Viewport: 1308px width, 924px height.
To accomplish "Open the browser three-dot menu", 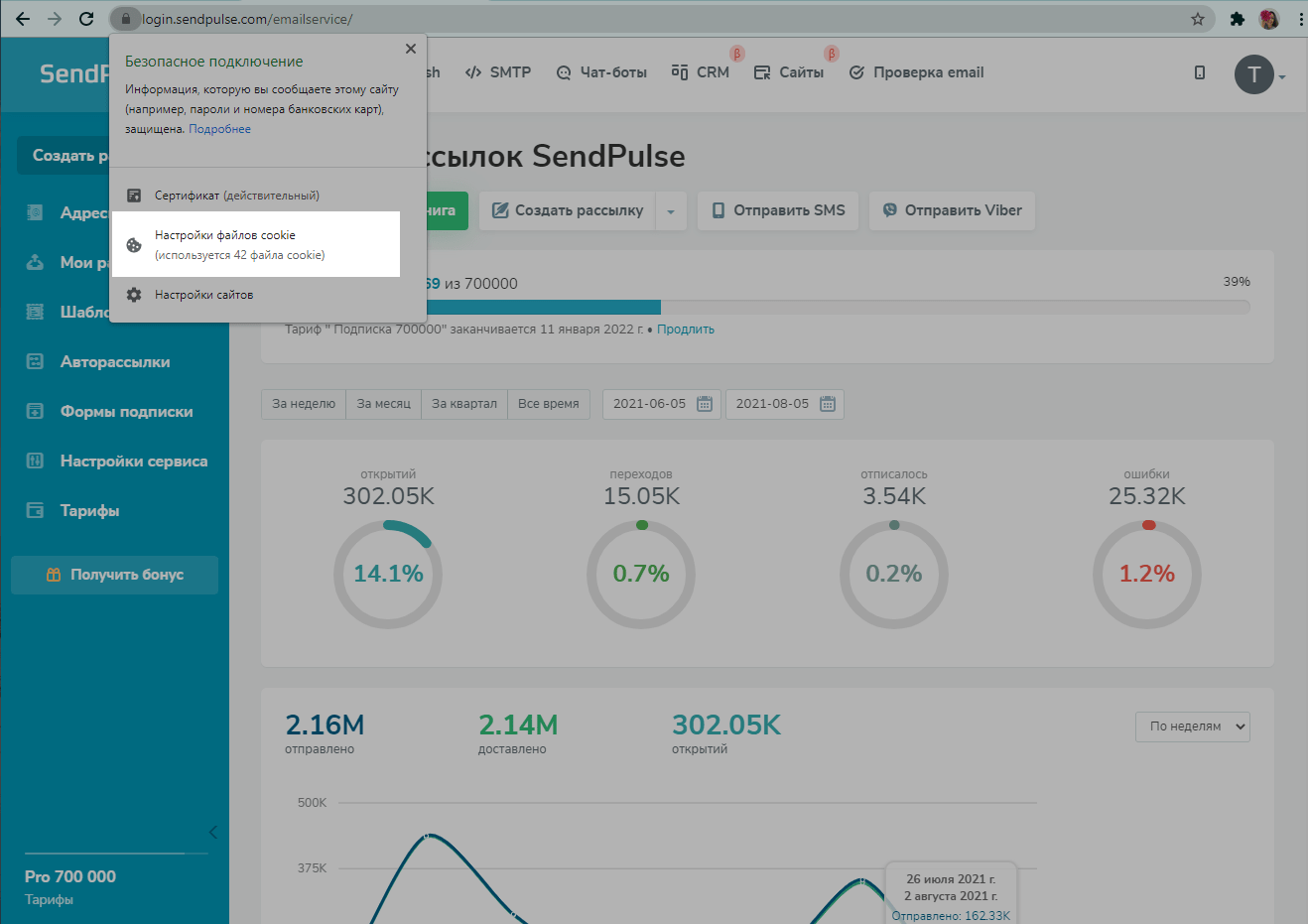I will [x=1300, y=19].
